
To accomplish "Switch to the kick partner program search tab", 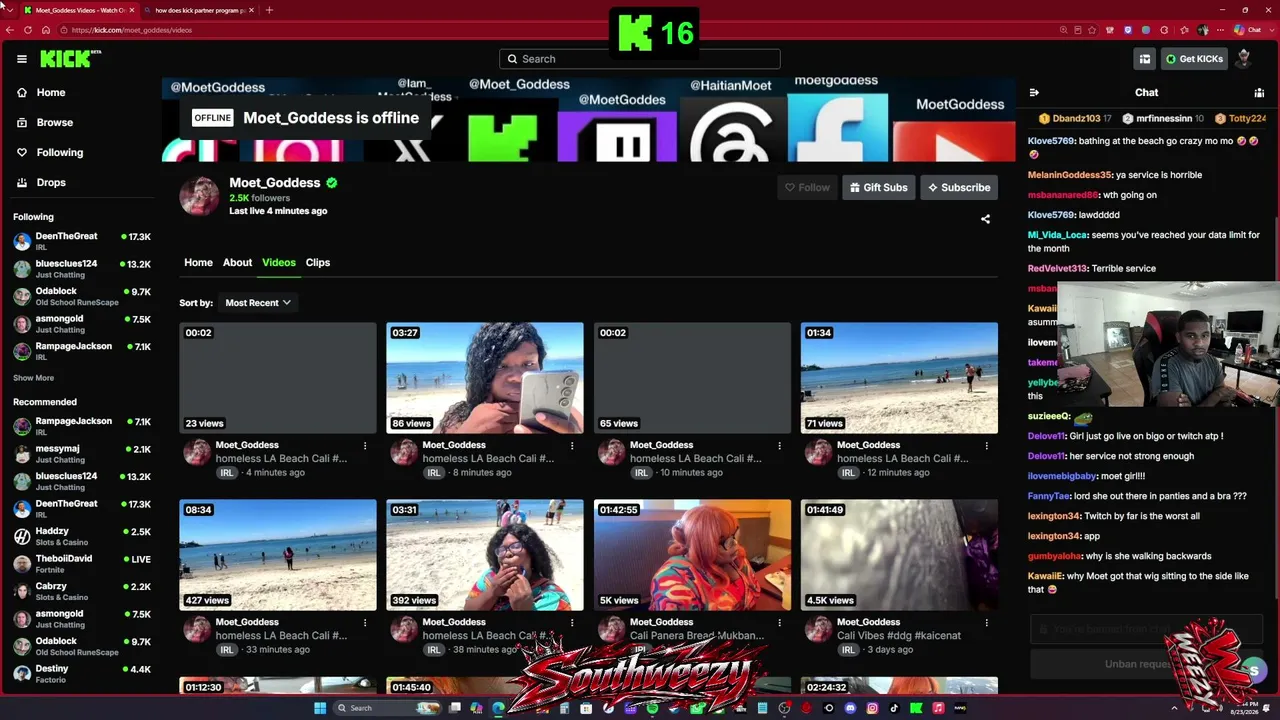I will point(199,10).
